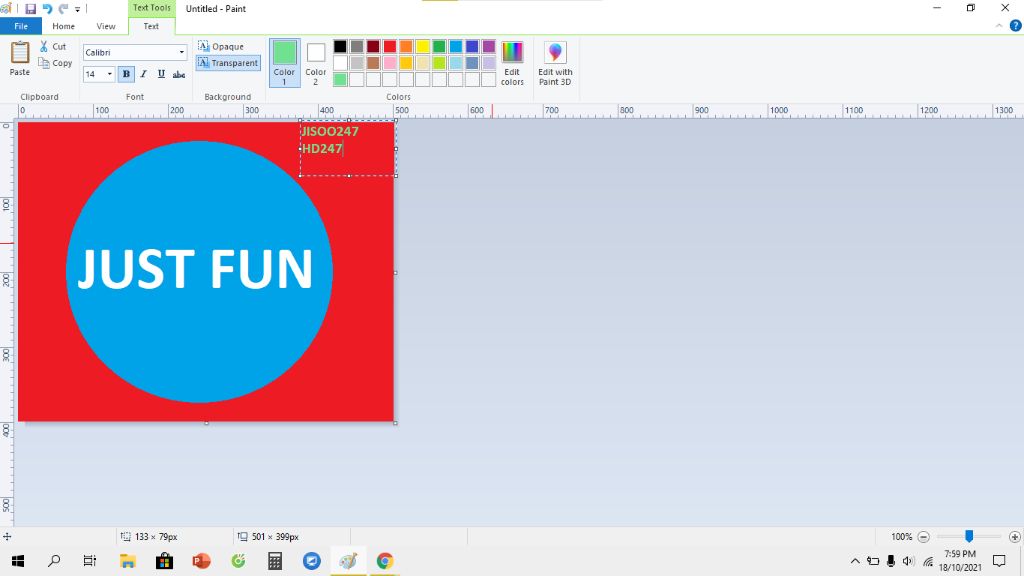Screen dimensions: 1024x576
Task: Toggle Bold formatting
Action: point(126,74)
